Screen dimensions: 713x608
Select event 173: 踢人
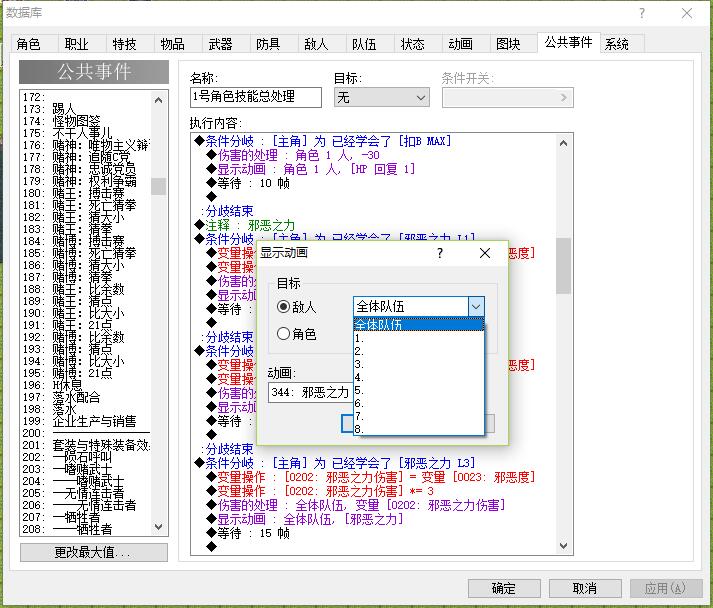86,109
